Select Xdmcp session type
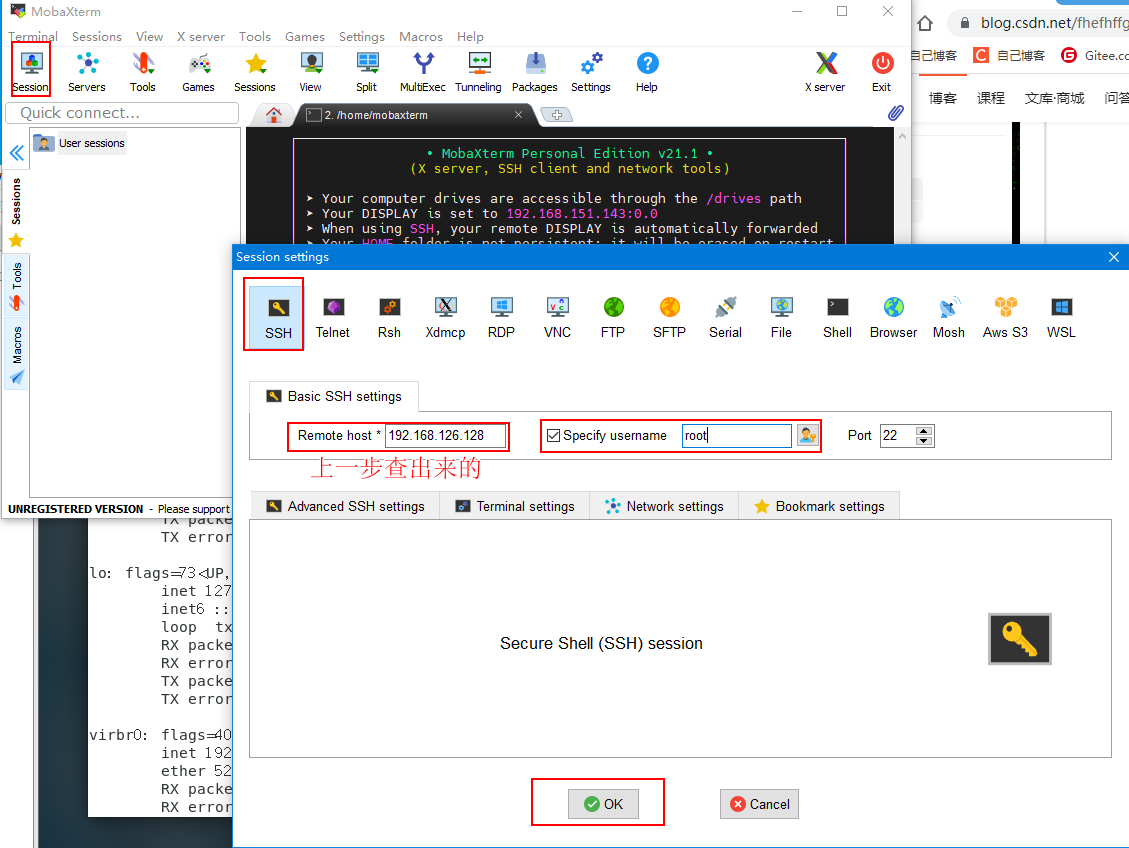The image size is (1129, 848). click(446, 317)
